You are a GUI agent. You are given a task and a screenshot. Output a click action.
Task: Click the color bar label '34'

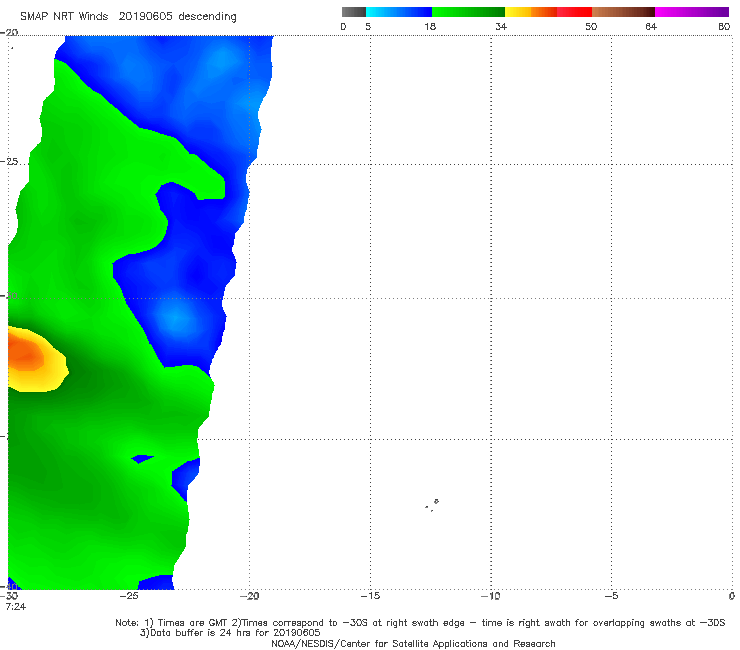501,27
